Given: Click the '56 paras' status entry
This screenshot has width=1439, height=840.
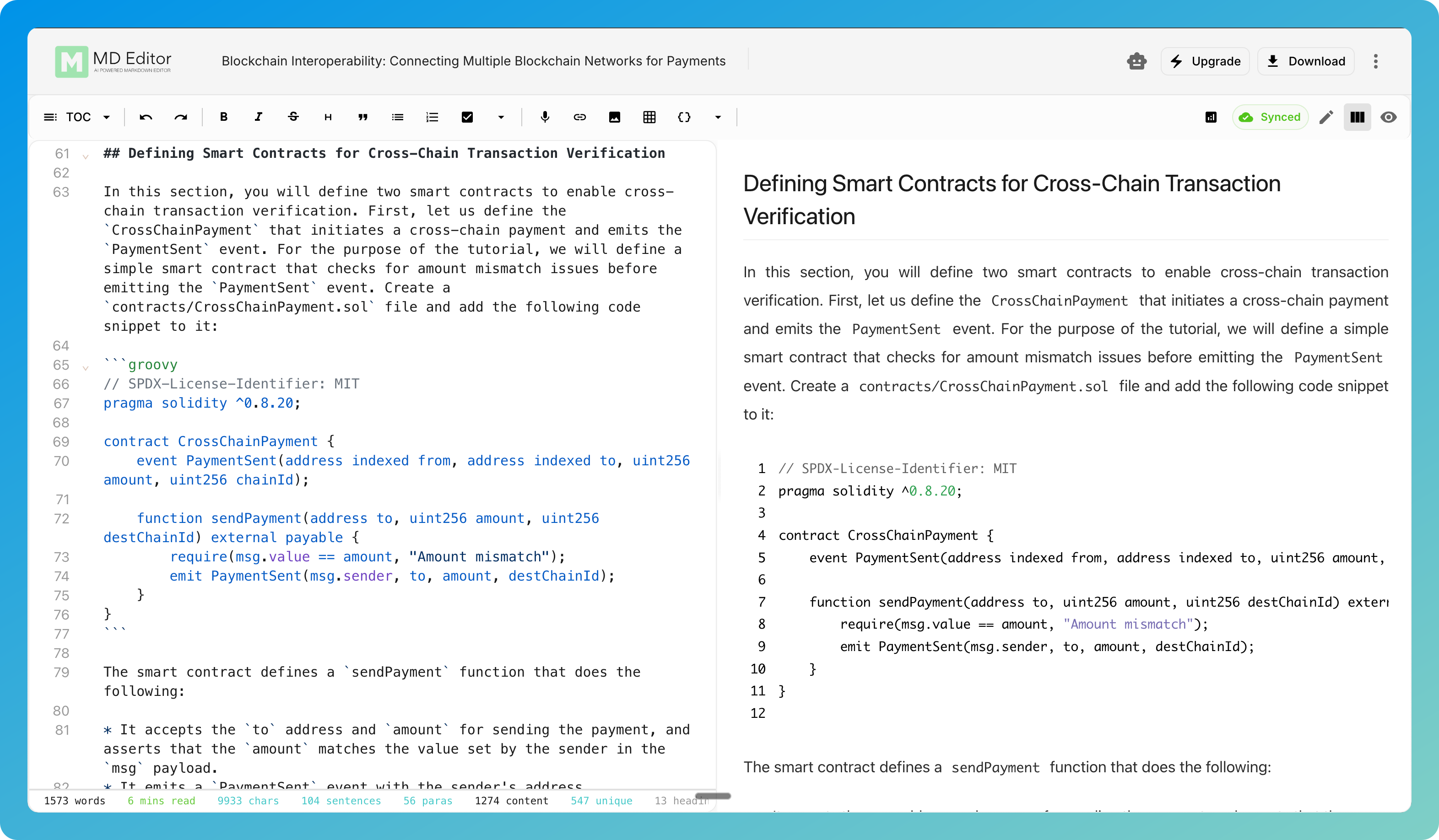Looking at the screenshot, I should 427,801.
